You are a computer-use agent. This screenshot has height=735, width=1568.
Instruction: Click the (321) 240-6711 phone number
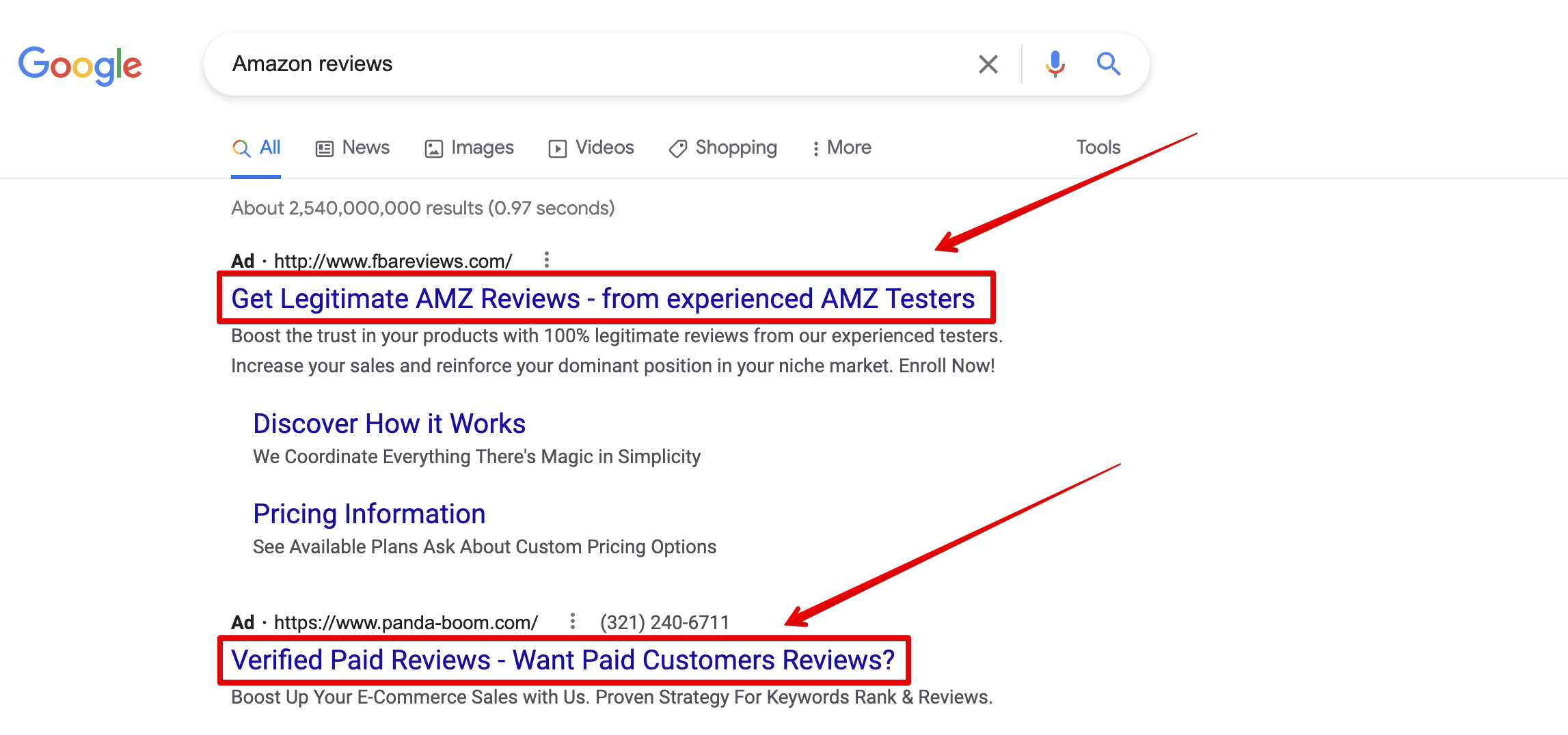coord(664,622)
